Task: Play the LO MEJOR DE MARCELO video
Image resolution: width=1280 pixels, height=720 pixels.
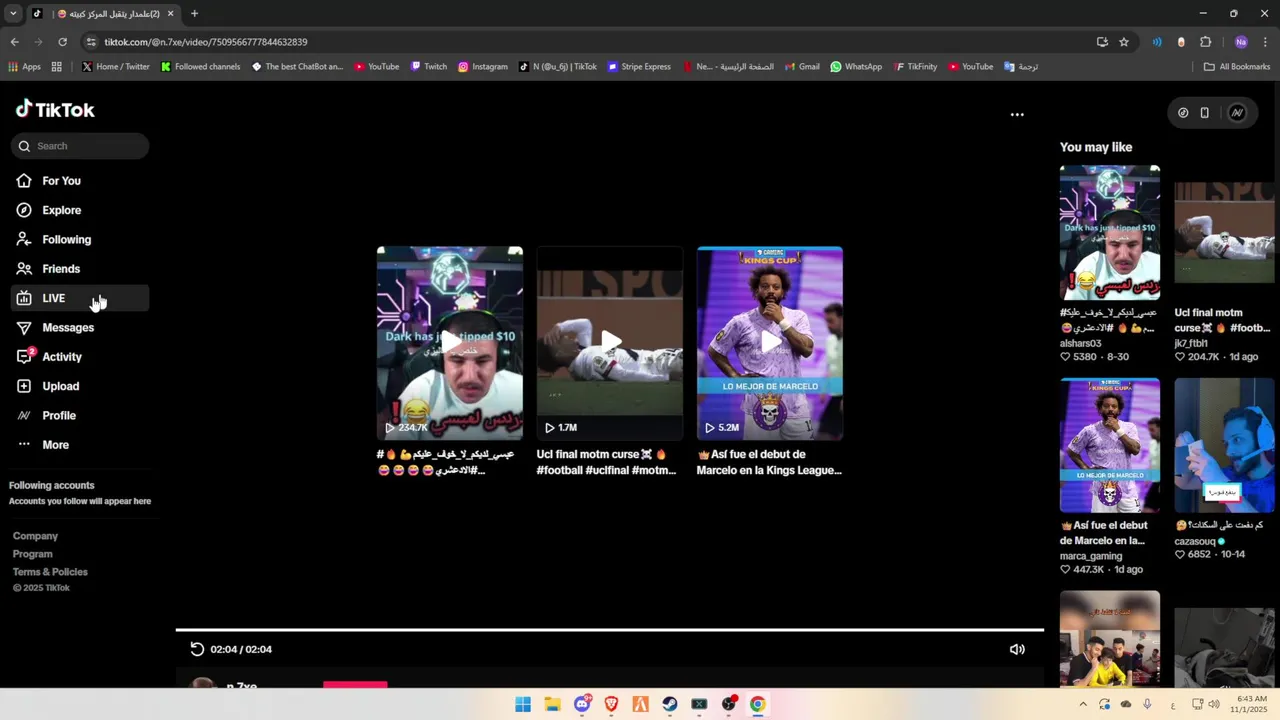Action: click(x=770, y=343)
